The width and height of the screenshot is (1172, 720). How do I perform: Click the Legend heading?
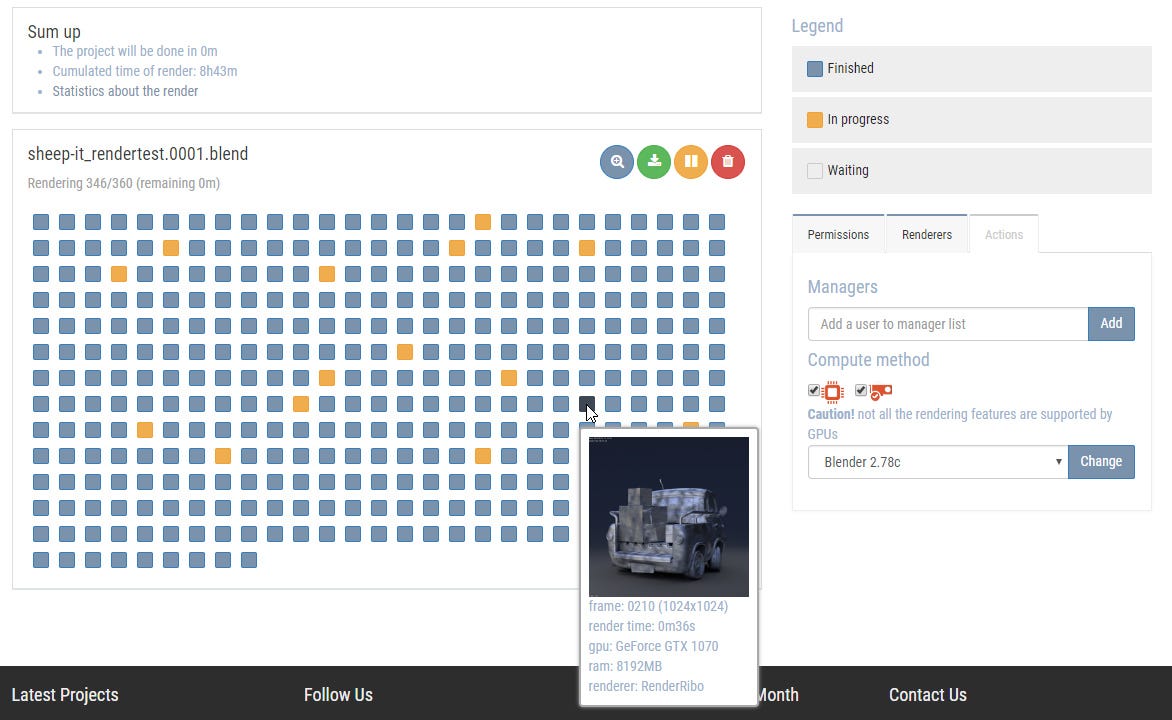[817, 26]
